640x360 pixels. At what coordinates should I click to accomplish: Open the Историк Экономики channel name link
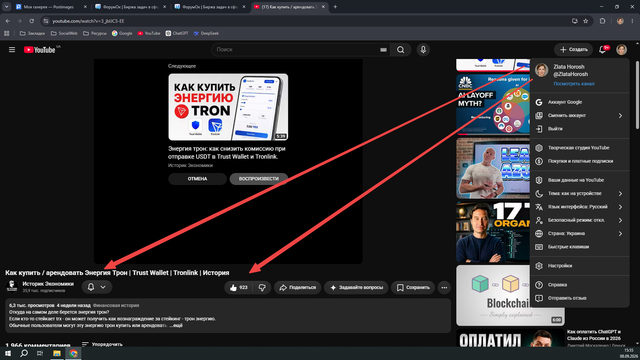pos(48,284)
